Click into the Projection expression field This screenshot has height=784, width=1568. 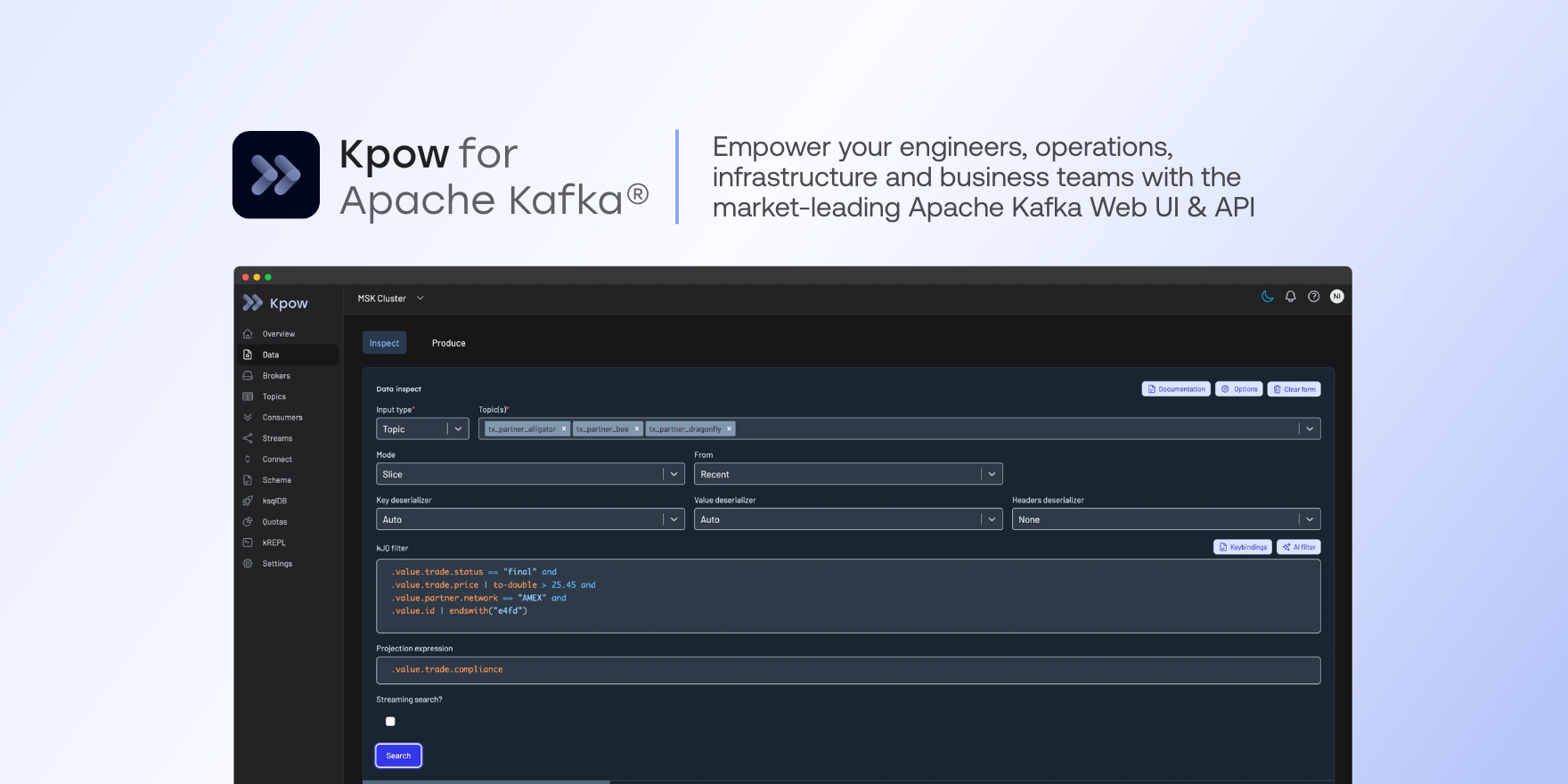point(847,670)
